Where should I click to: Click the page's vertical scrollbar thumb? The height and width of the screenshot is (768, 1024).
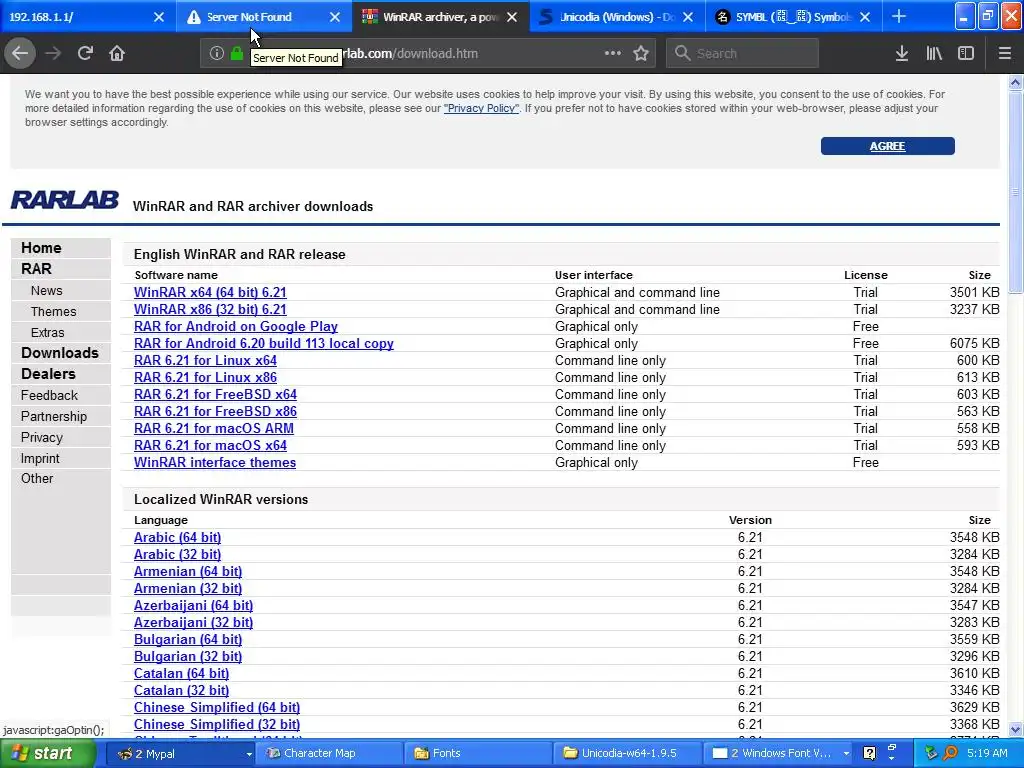coord(1016,193)
